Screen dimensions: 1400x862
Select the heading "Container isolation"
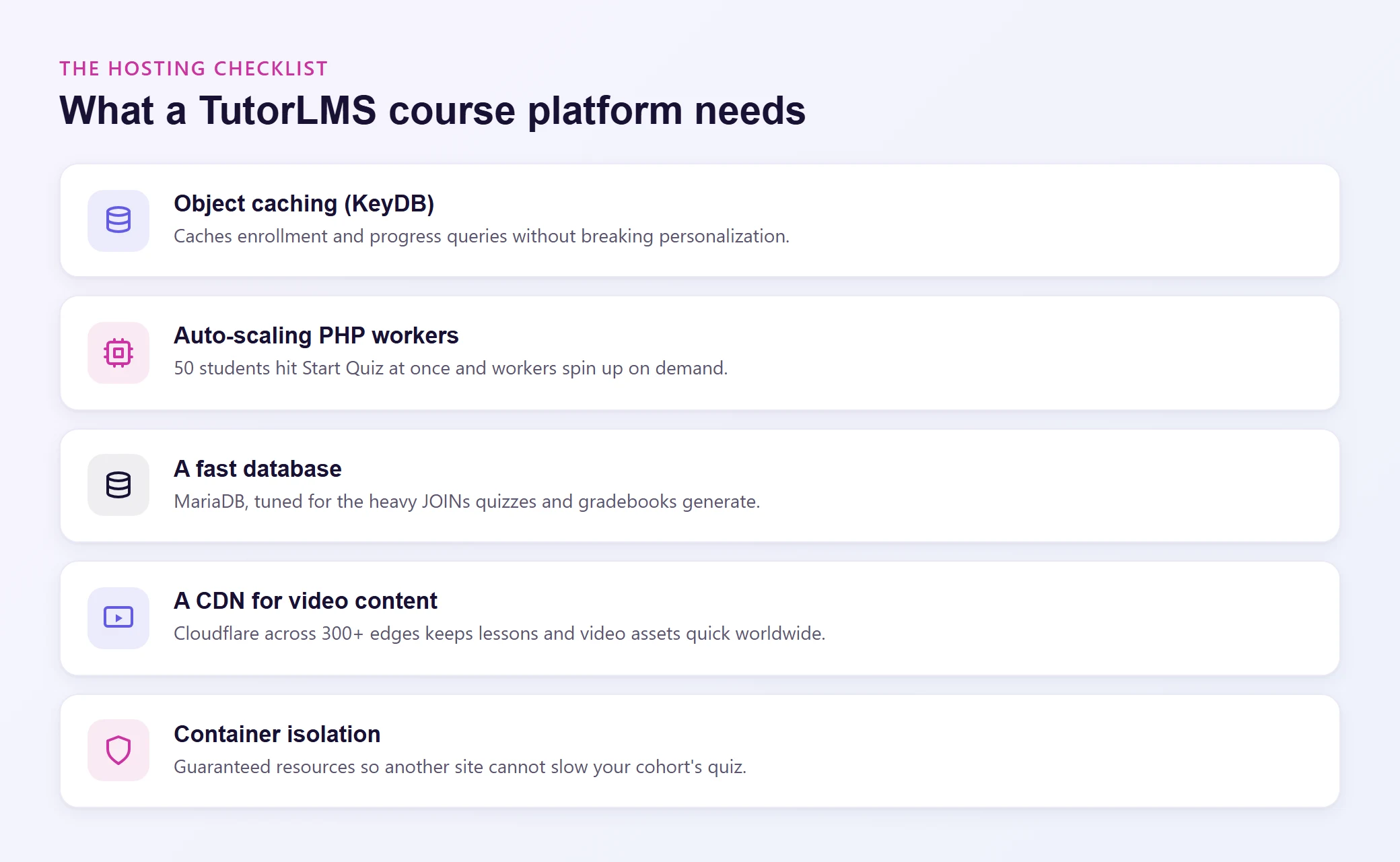coord(277,734)
